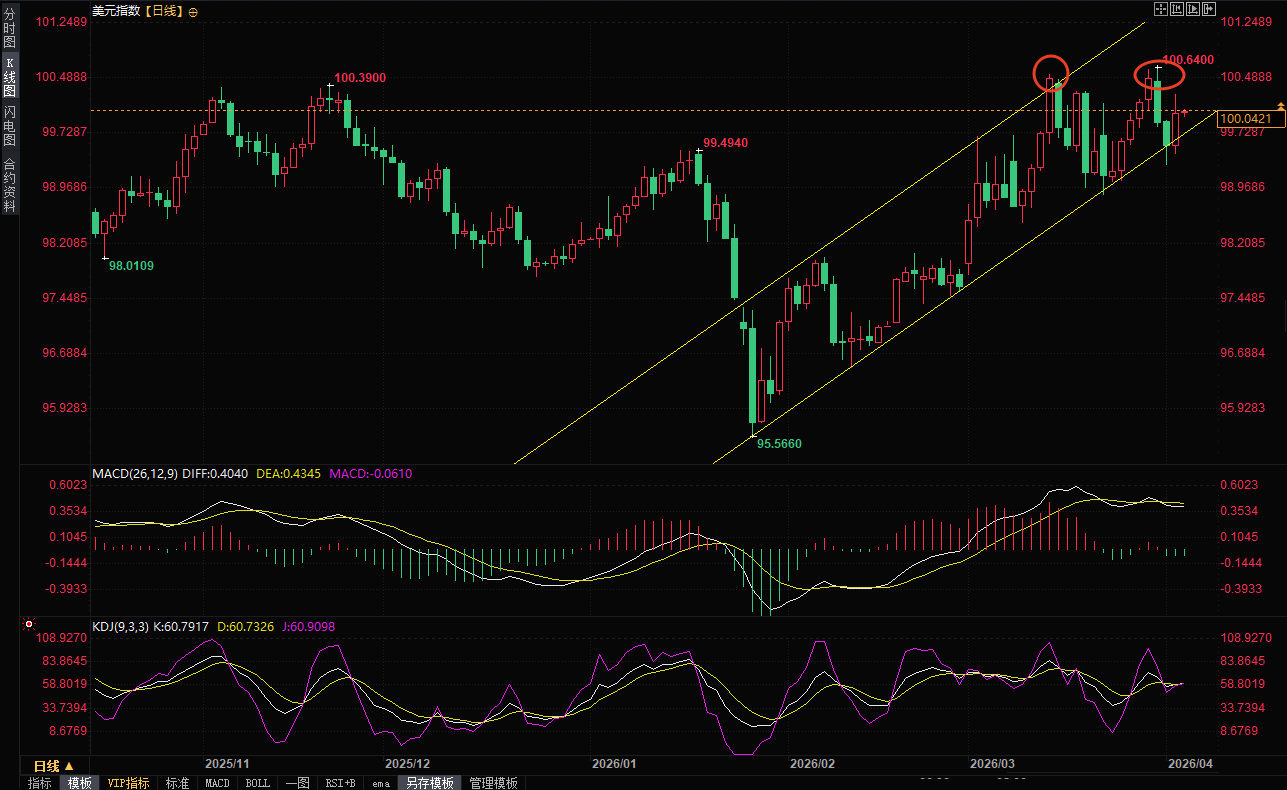1287x790 pixels.
Task: Apply the 标准 template
Action: coord(177,783)
